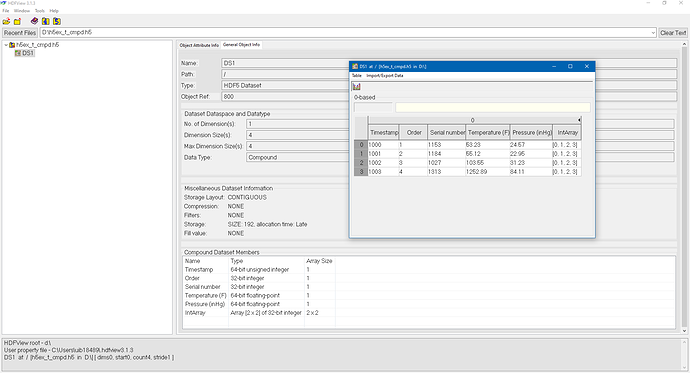Open the Help menu

[x=54, y=11]
